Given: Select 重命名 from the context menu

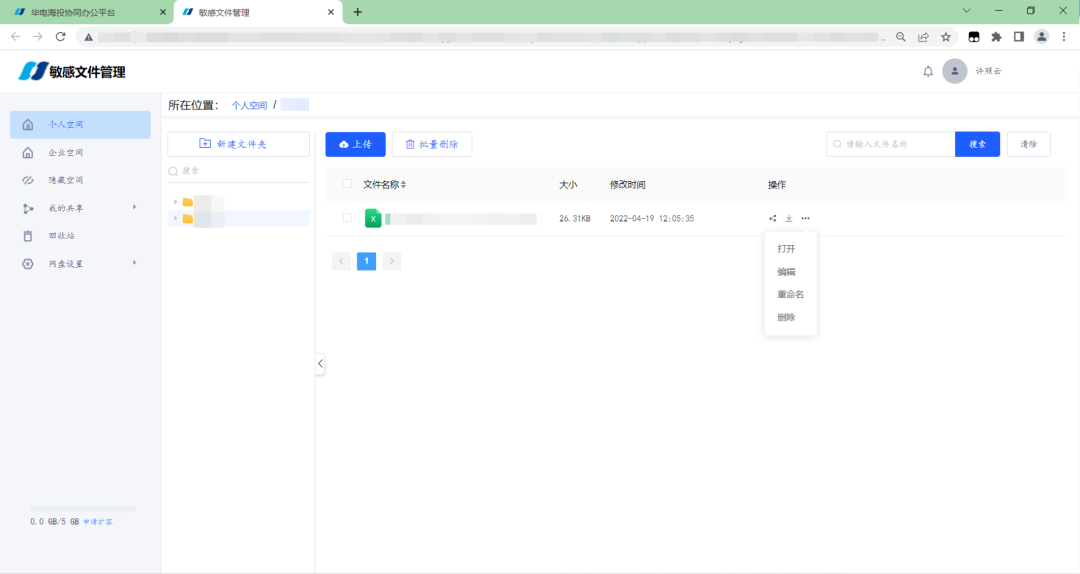Looking at the screenshot, I should point(790,295).
